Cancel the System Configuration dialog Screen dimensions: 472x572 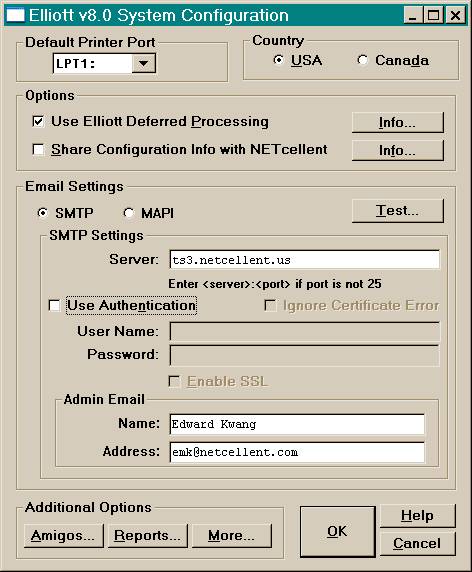[x=418, y=544]
